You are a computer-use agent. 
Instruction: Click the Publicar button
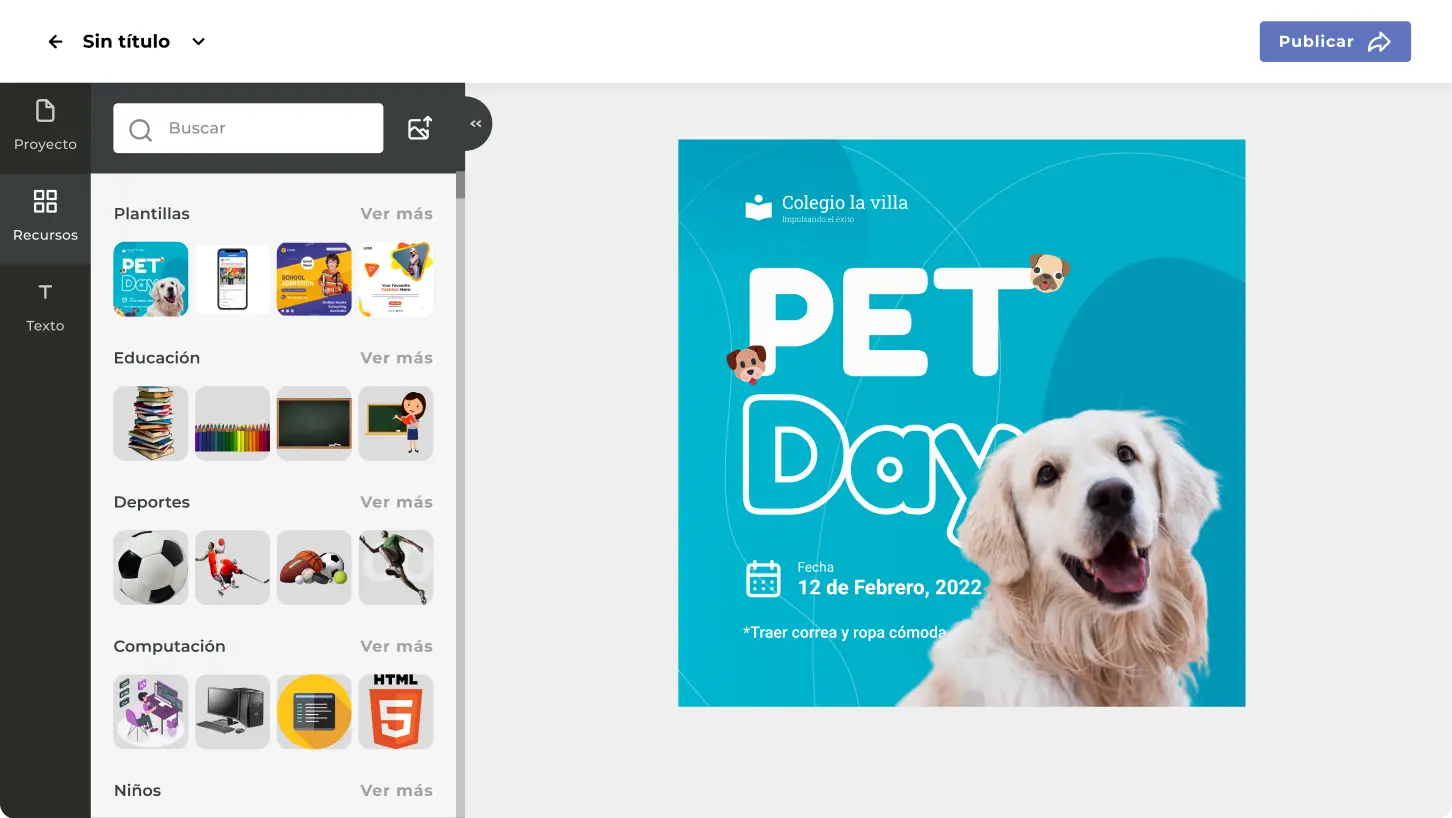pos(1335,42)
